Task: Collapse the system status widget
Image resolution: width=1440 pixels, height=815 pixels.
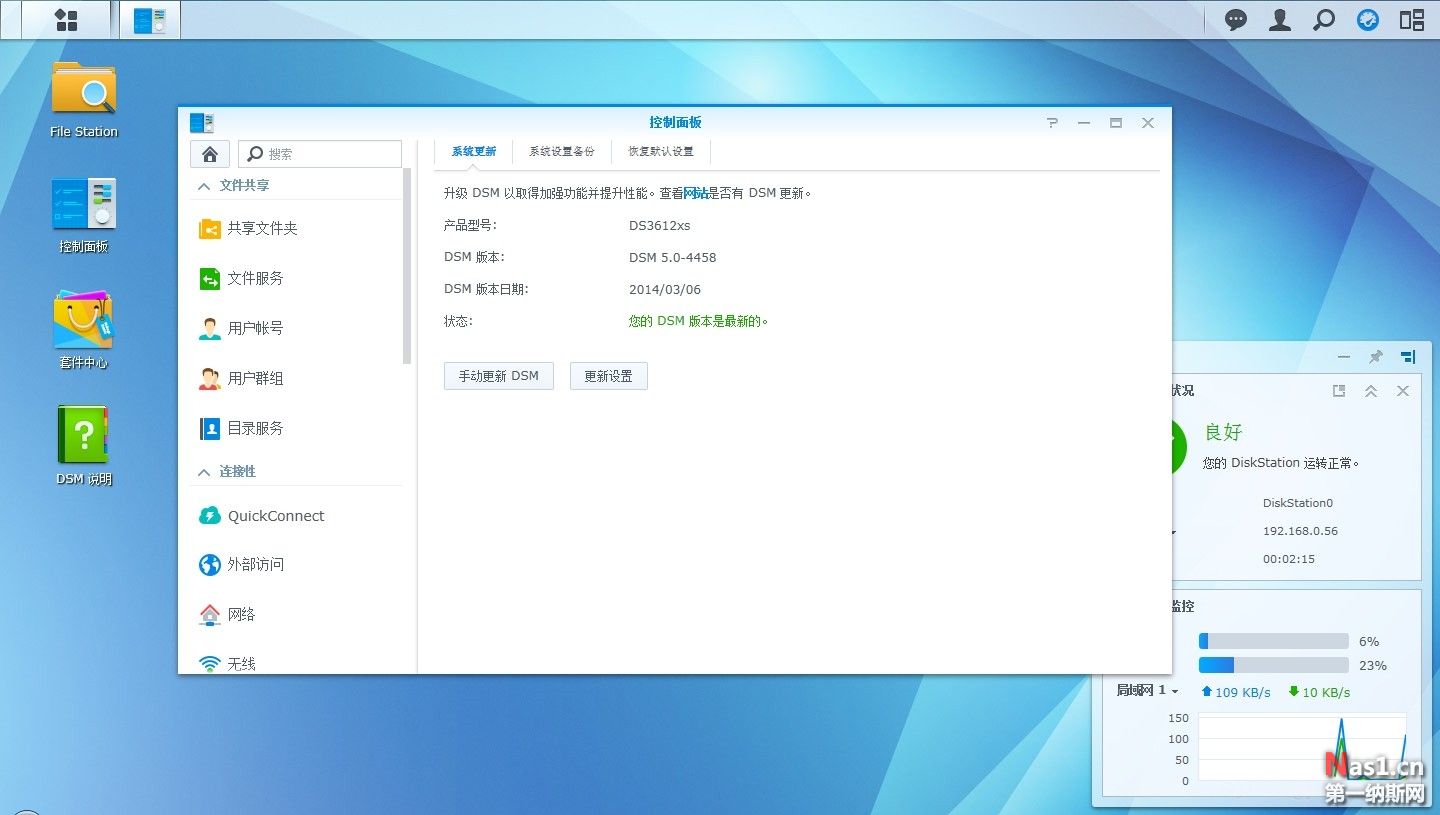Action: [1371, 391]
